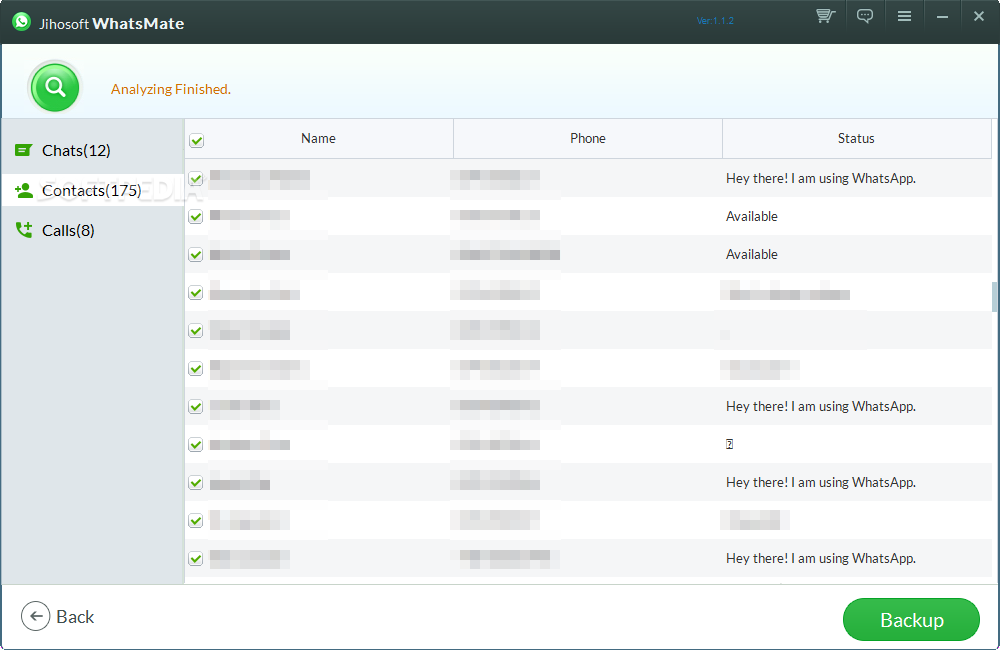Uncheck the tenth contact row checkbox
1000x650 pixels.
196,521
